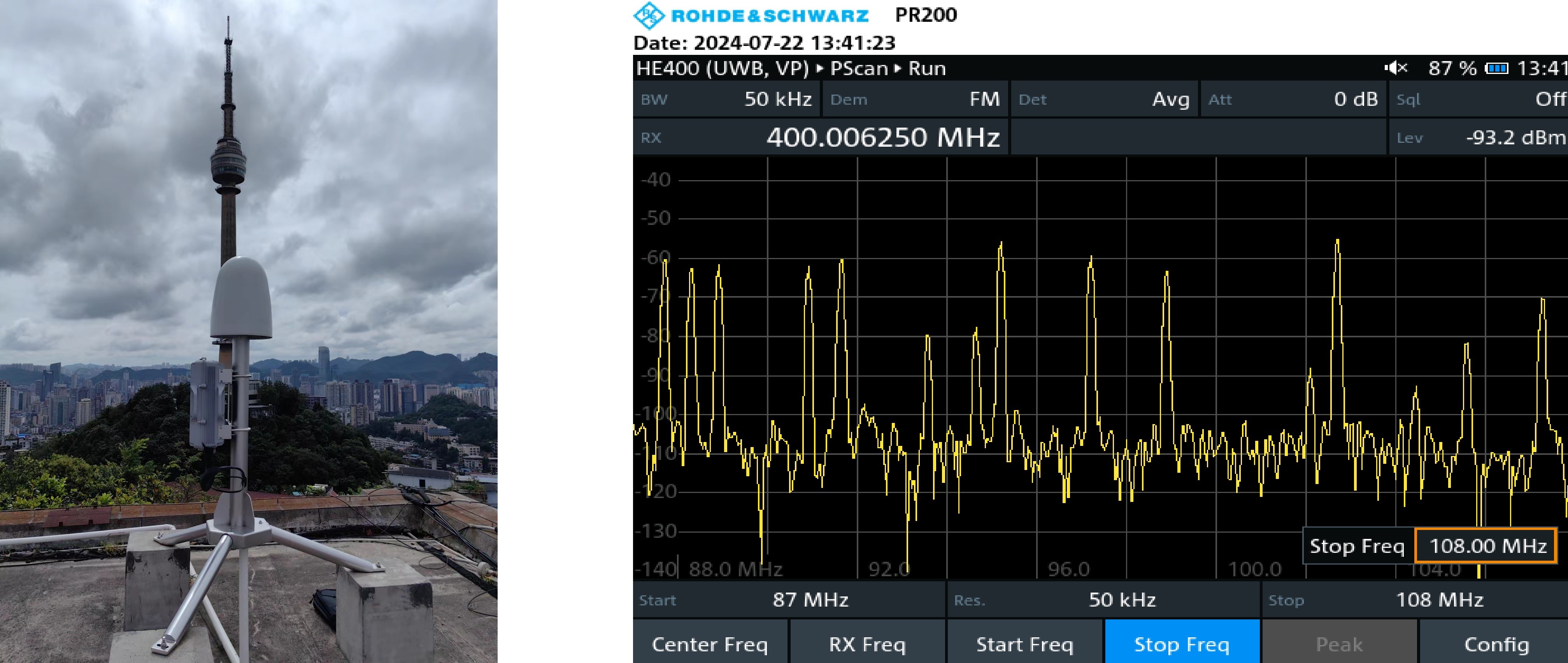Select the Start 87 MHz field

point(789,600)
